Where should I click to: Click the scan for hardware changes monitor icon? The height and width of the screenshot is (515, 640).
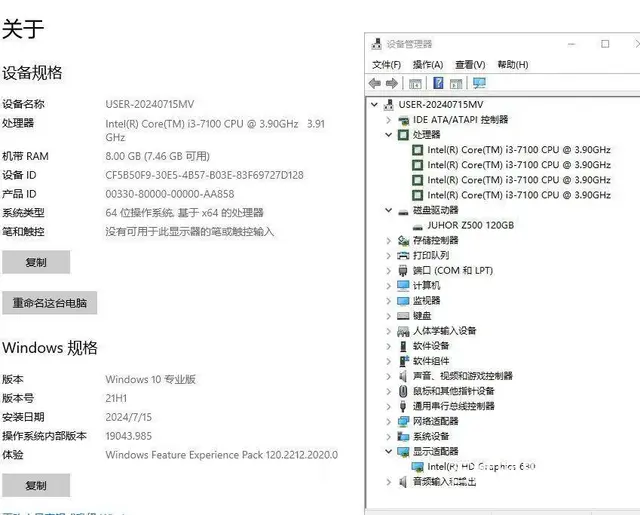click(479, 83)
